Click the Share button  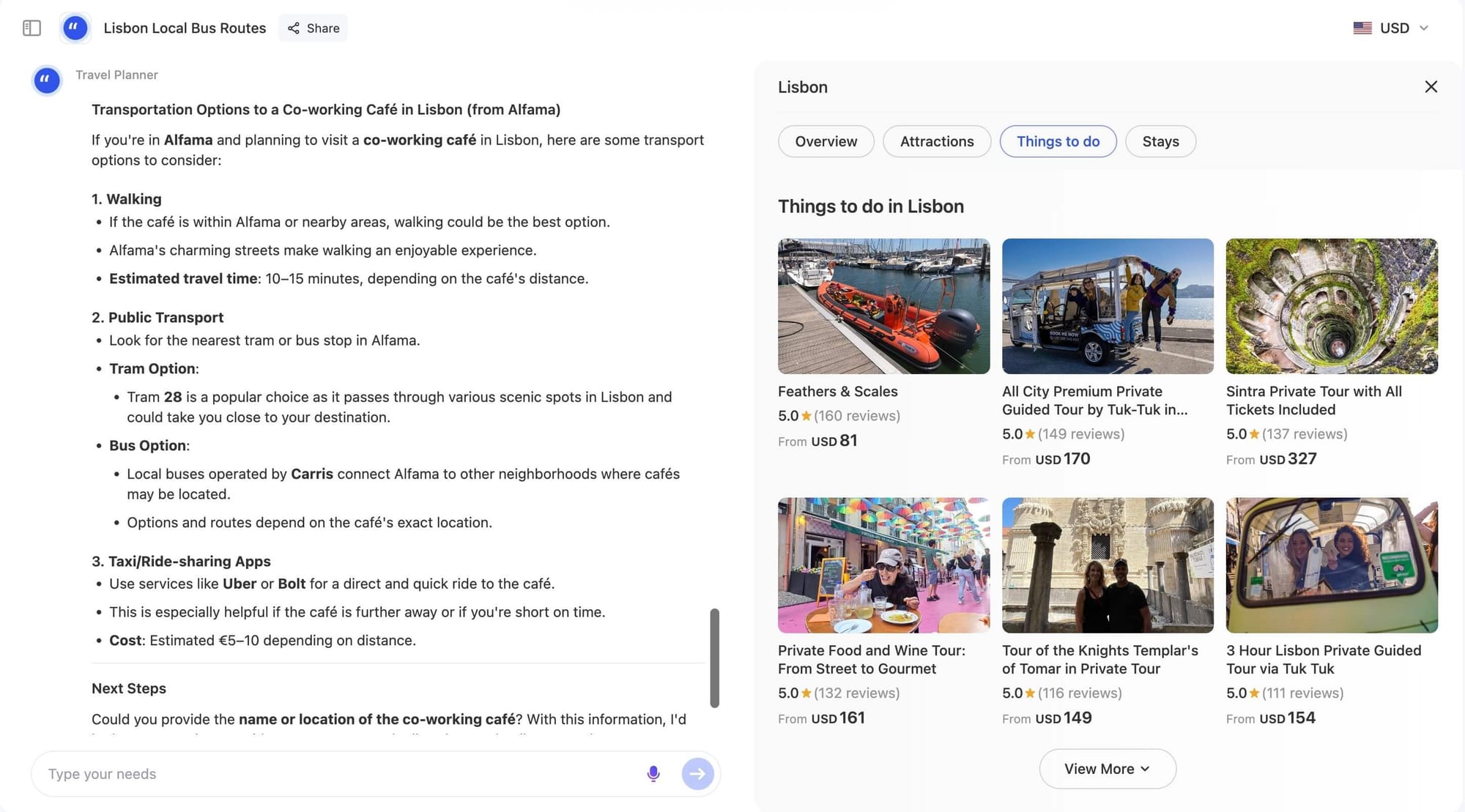[314, 28]
